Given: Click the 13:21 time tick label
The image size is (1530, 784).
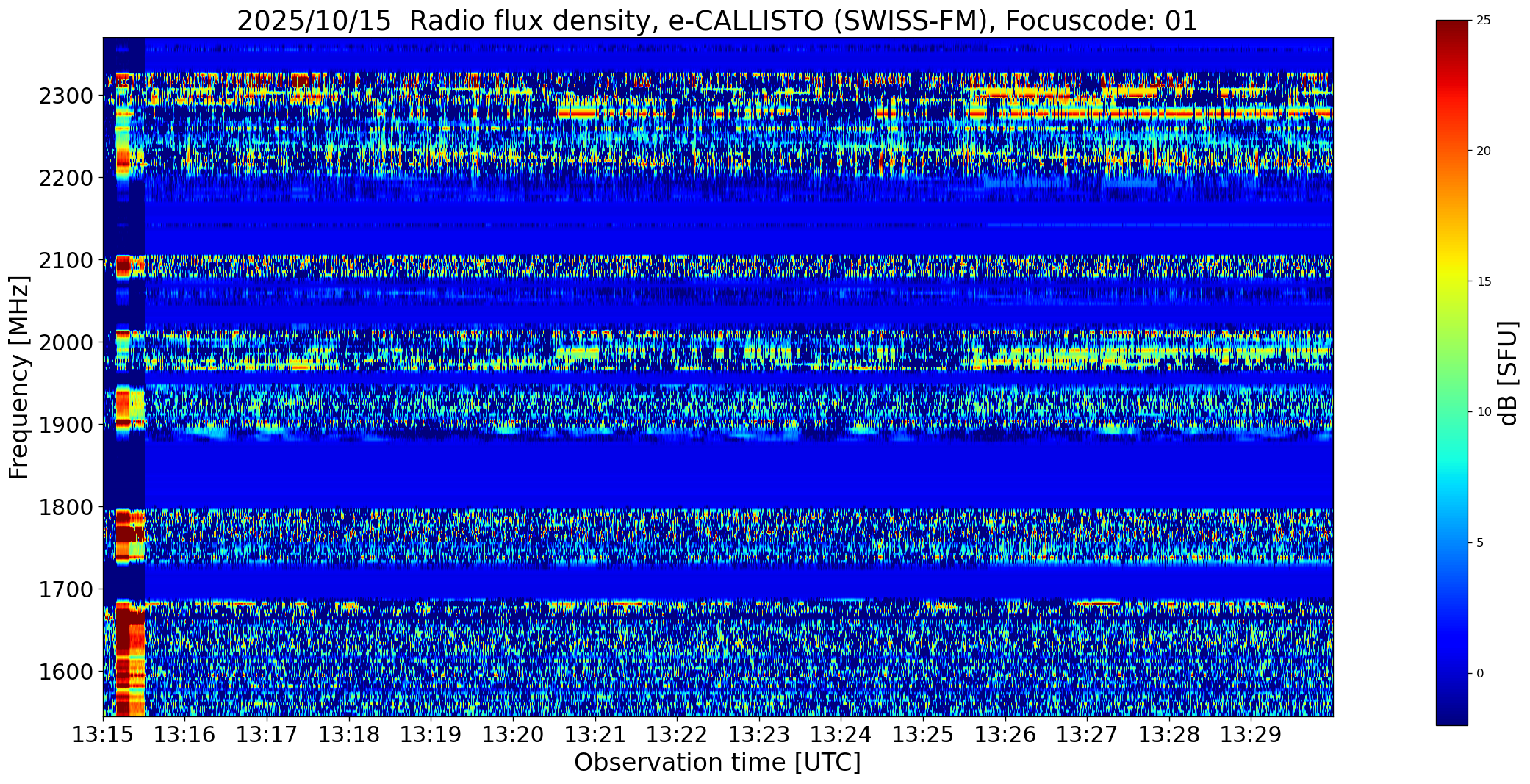Looking at the screenshot, I should click(x=595, y=735).
